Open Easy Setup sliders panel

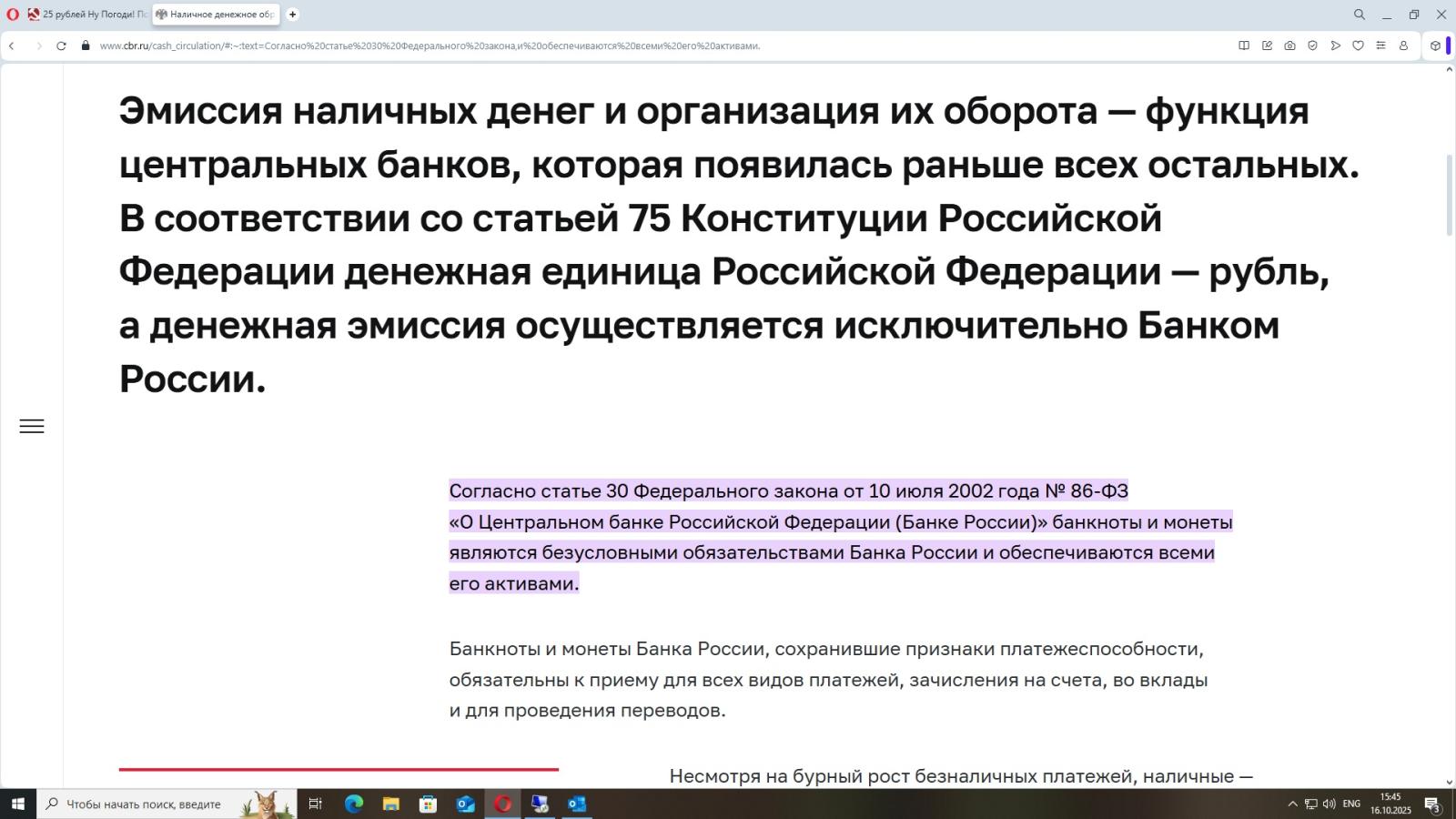[1380, 45]
